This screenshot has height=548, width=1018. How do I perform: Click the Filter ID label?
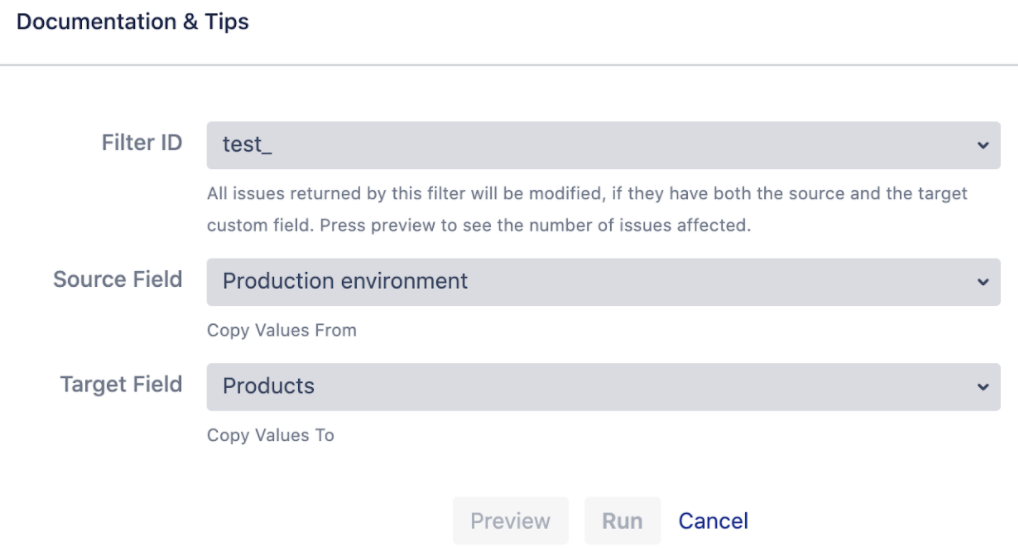[x=142, y=142]
